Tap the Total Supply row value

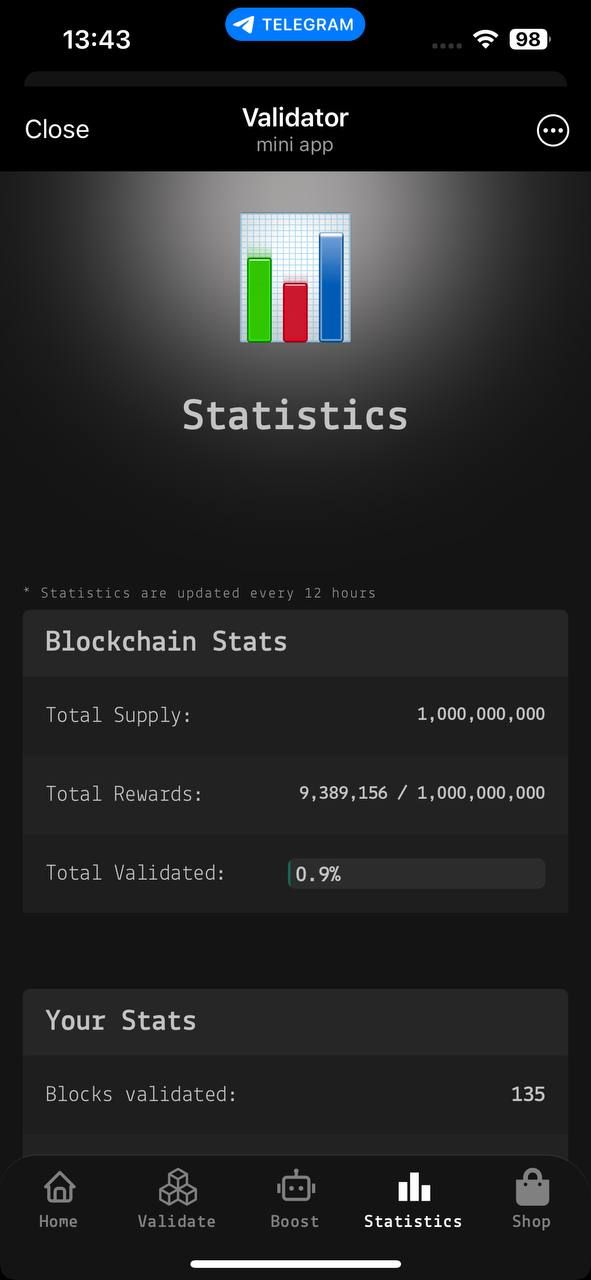(x=481, y=714)
